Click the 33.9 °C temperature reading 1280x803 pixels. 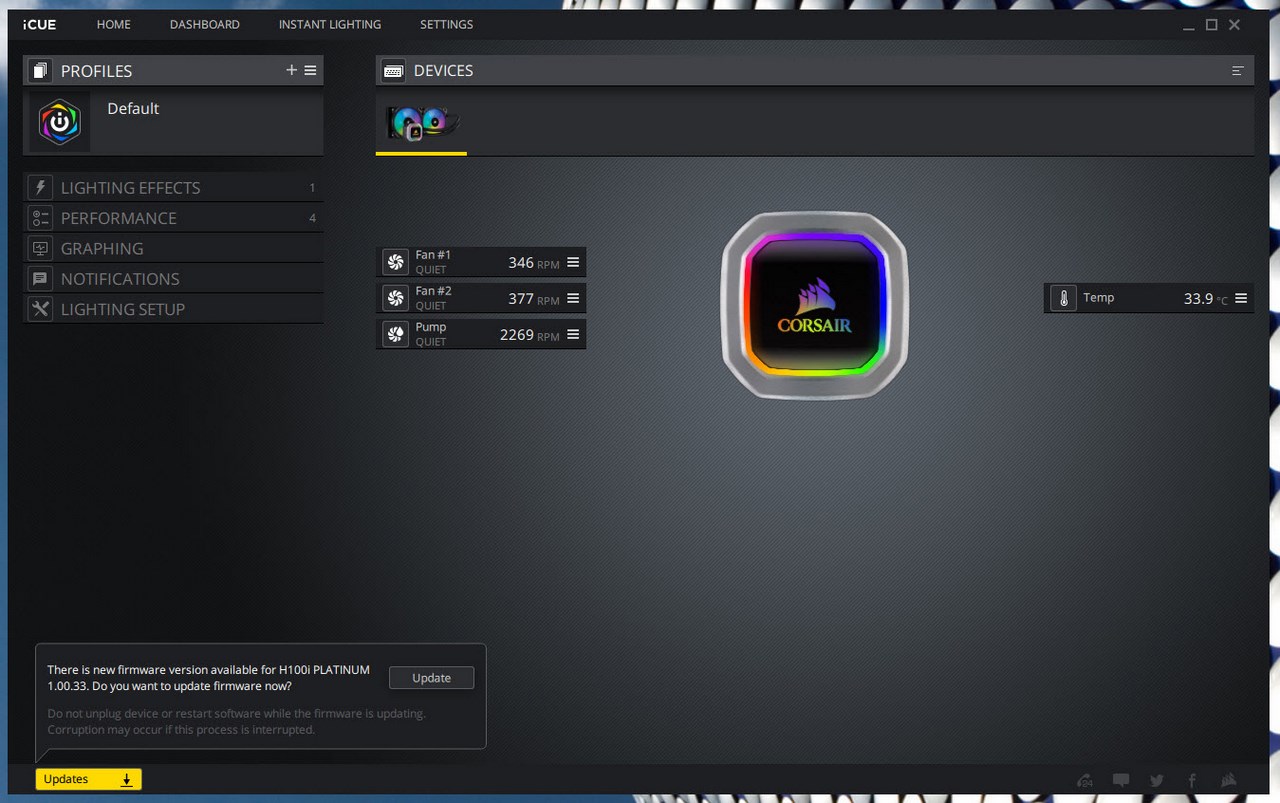1206,299
